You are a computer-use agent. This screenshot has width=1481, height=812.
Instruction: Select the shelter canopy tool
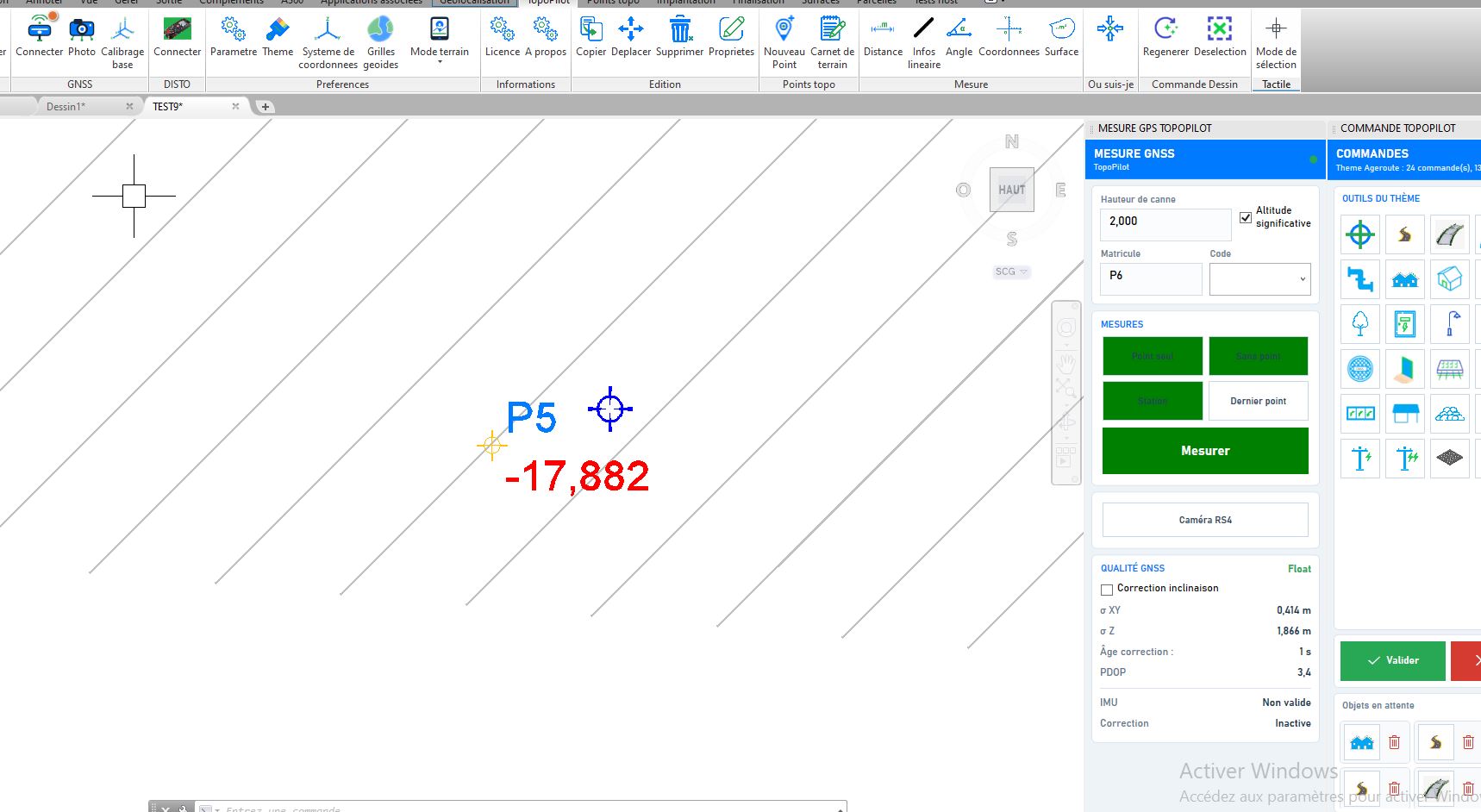coord(1405,414)
